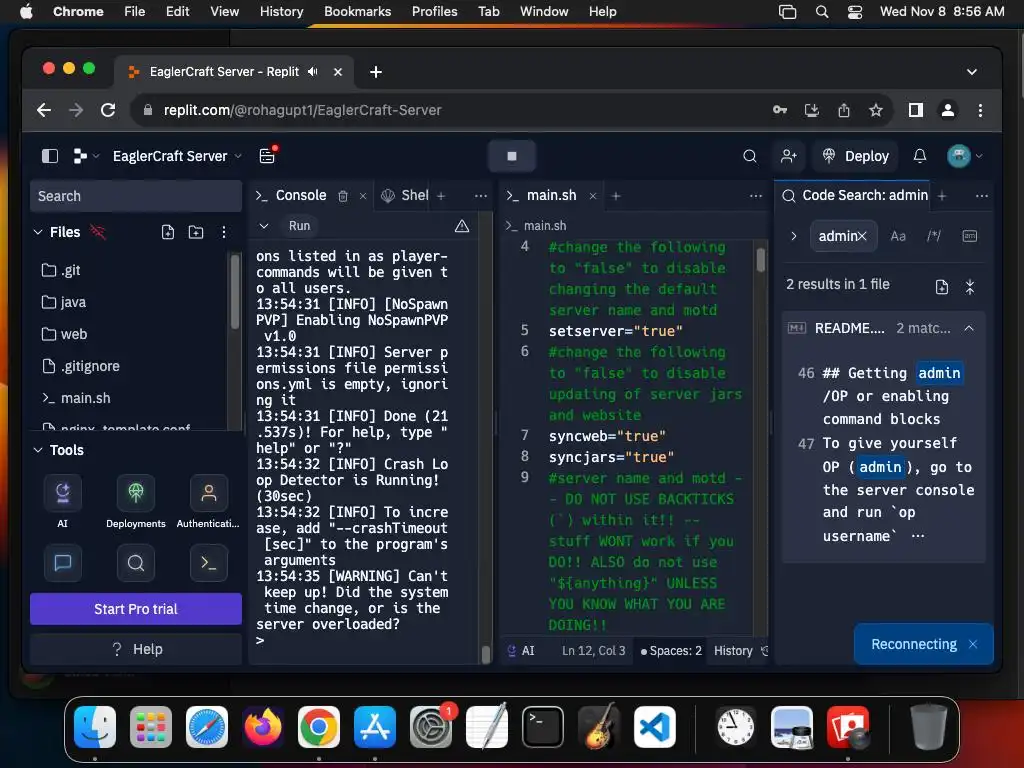The height and width of the screenshot is (768, 1024).
Task: Click the Deploy button
Action: pyautogui.click(x=856, y=156)
